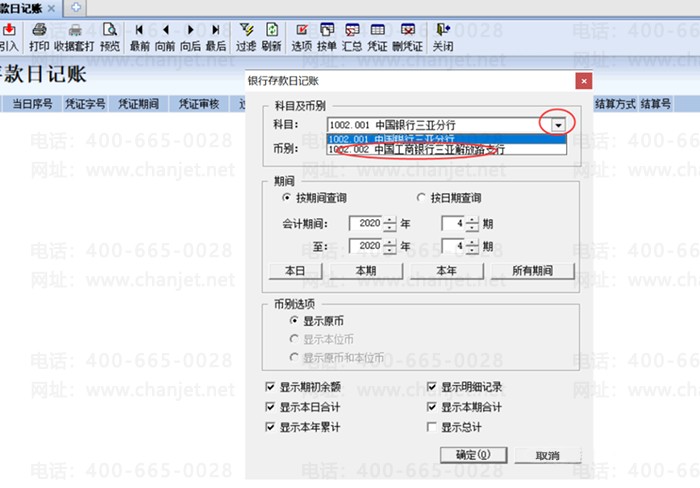Click the 汇总 (Summary) toolbar icon

pos(352,37)
